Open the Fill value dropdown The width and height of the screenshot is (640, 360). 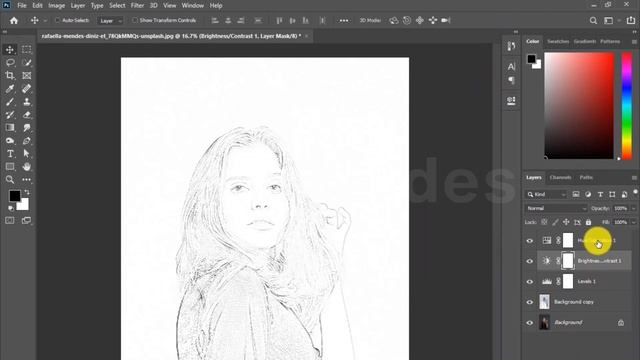tap(633, 222)
